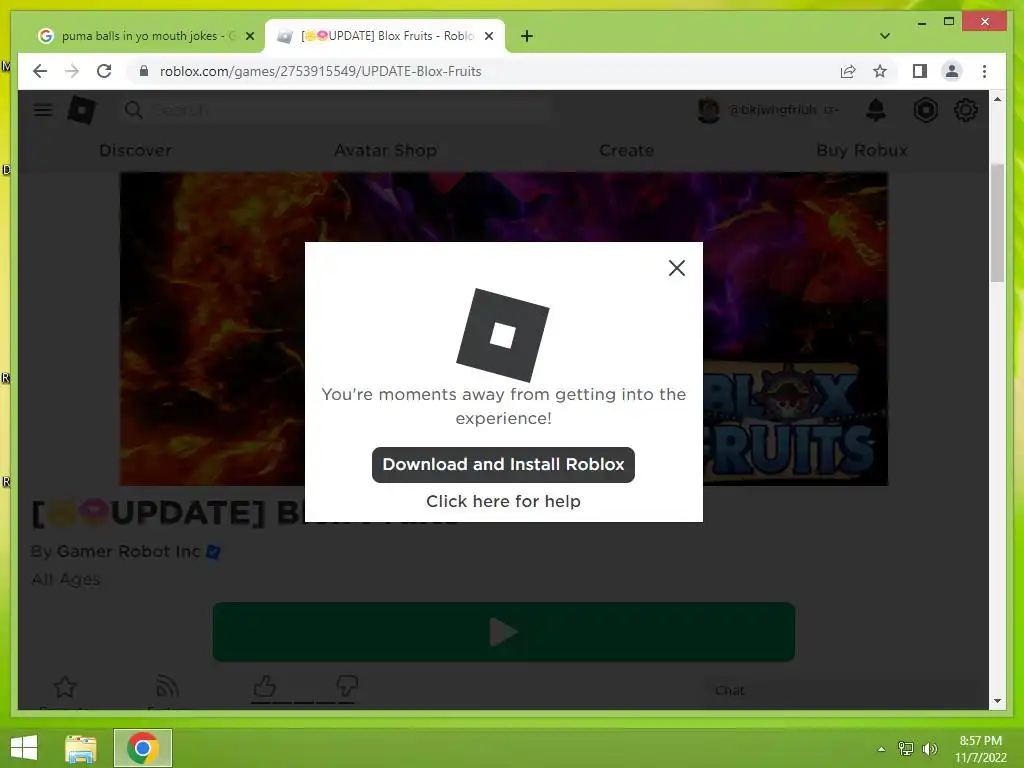Click the All Ages text

66,579
